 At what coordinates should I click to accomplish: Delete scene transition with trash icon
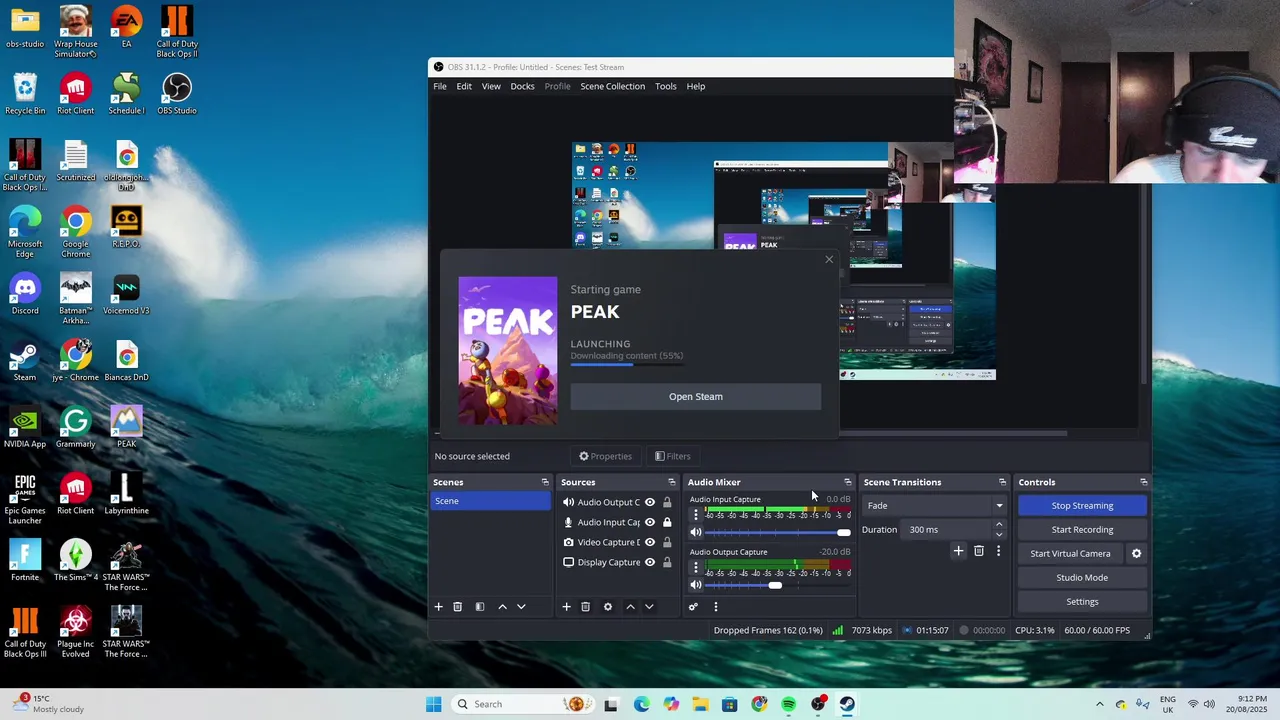tap(979, 551)
